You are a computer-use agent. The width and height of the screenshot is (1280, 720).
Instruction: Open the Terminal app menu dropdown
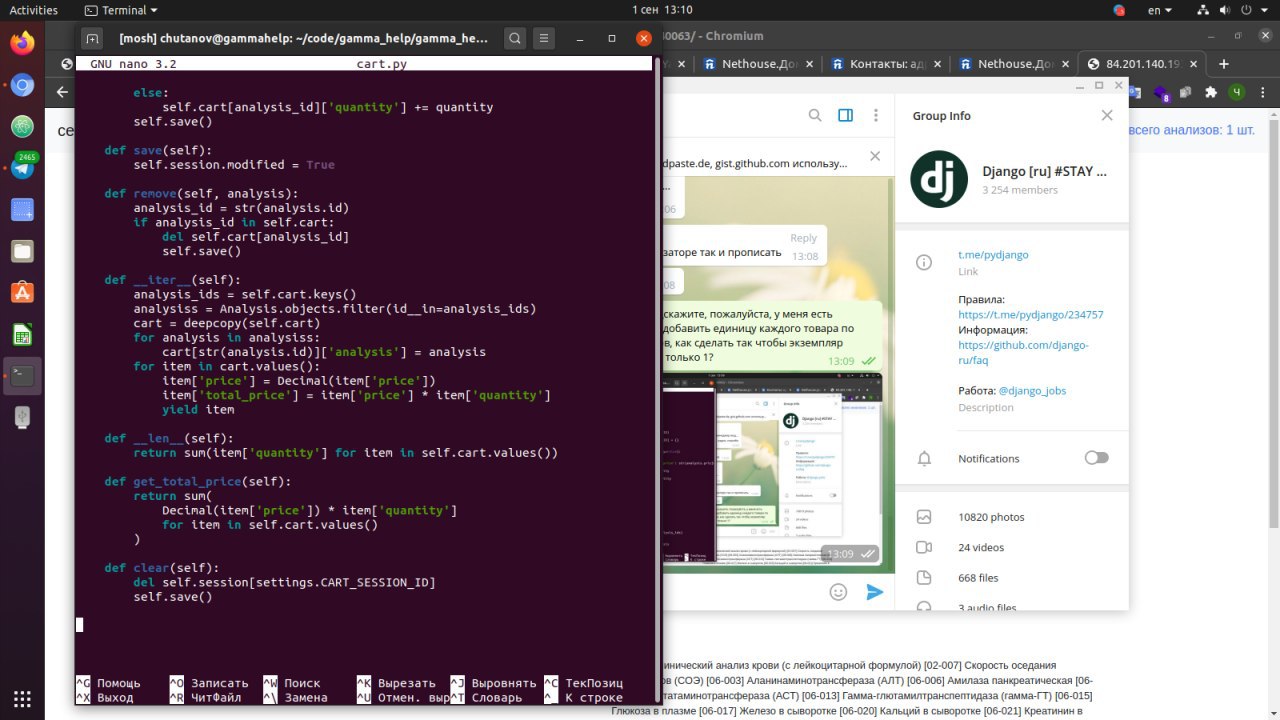pyautogui.click(x=121, y=10)
